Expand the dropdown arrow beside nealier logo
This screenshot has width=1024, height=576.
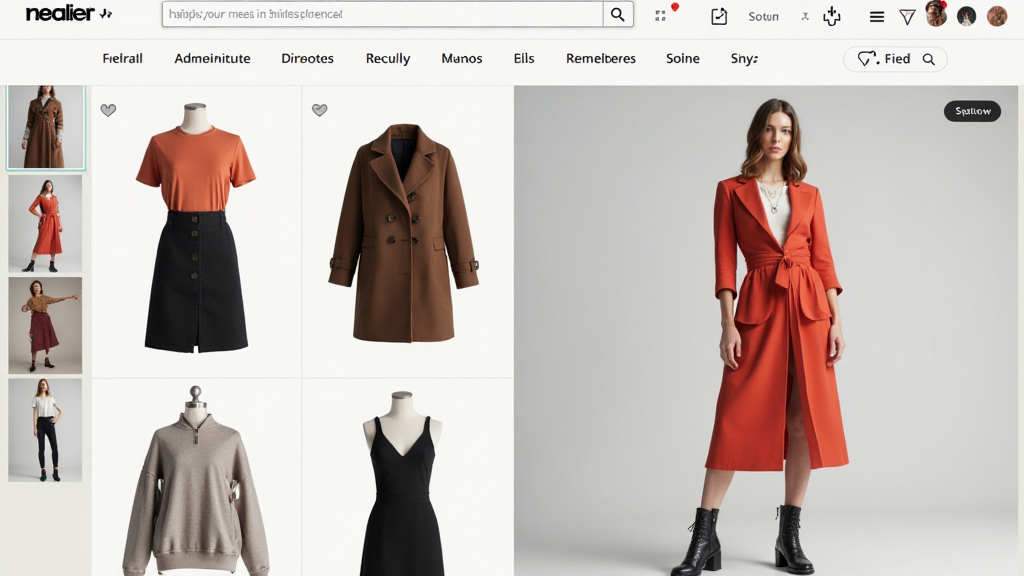[106, 15]
